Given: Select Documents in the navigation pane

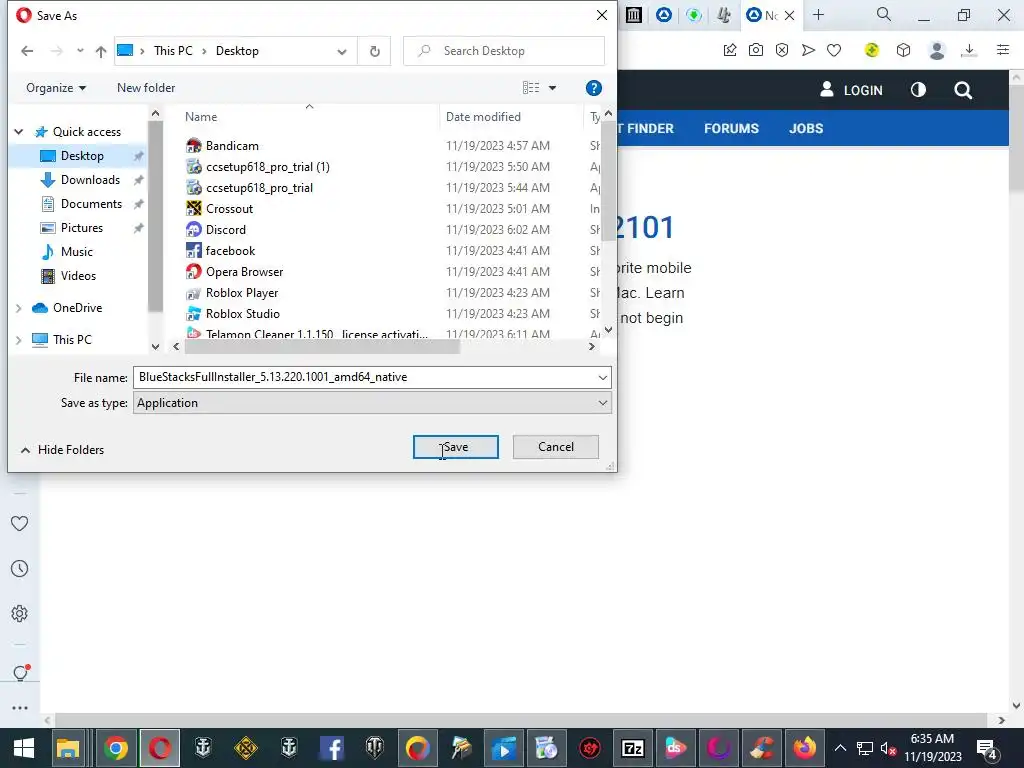Looking at the screenshot, I should point(91,204).
